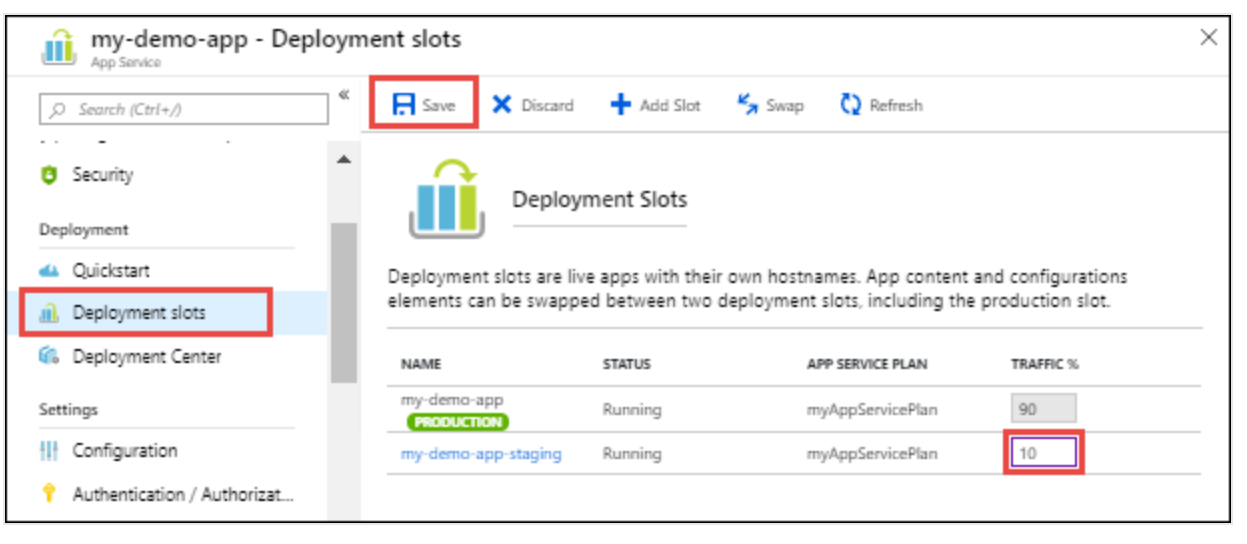Click the my-demo-app production slot name
The image size is (1247, 544).
[x=452, y=400]
